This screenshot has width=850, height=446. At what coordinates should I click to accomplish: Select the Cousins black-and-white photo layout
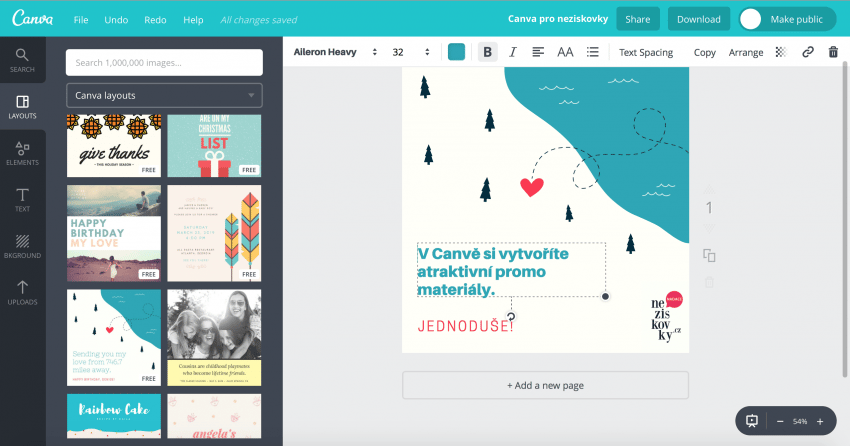click(x=214, y=338)
